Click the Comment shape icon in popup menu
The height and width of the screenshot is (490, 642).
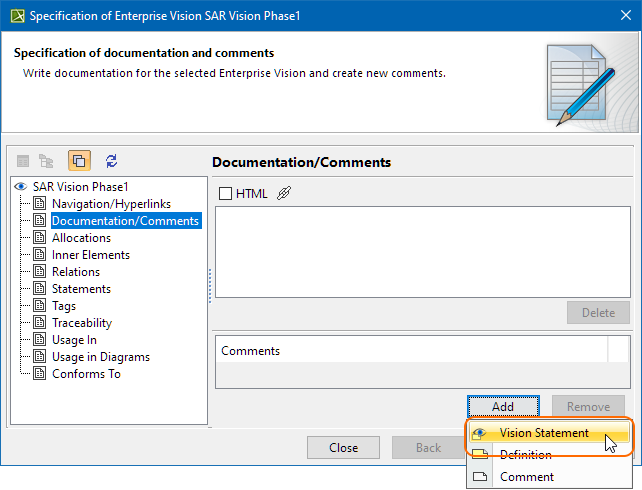pyautogui.click(x=479, y=477)
